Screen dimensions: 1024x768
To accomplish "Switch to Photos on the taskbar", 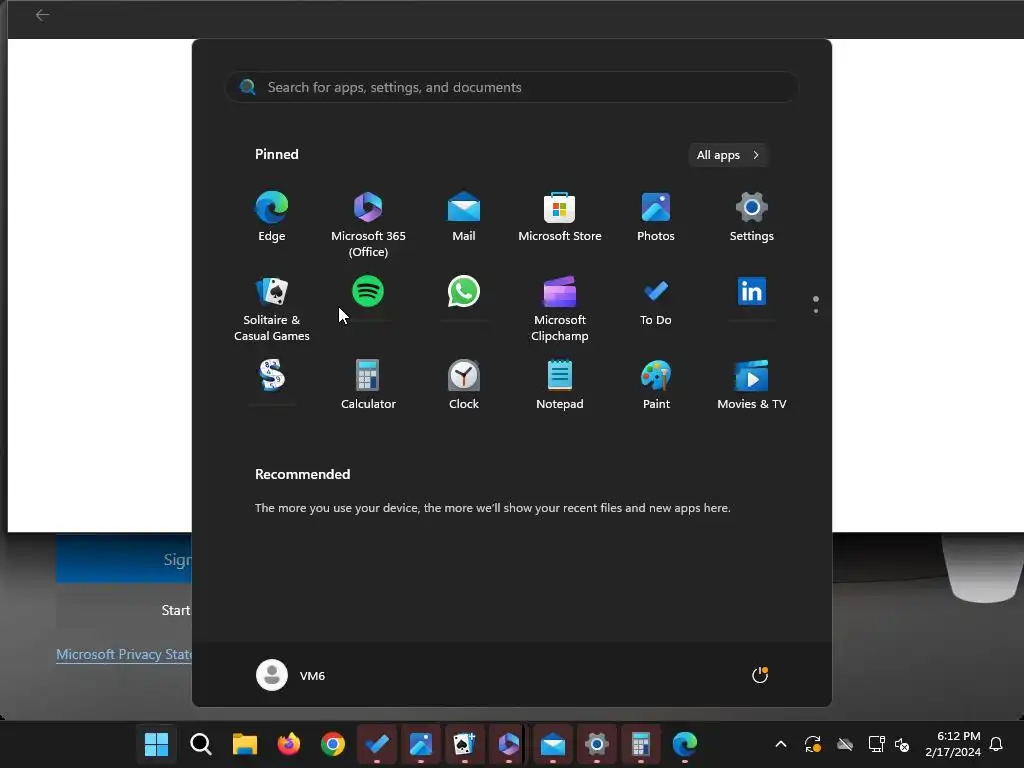I will (x=421, y=744).
